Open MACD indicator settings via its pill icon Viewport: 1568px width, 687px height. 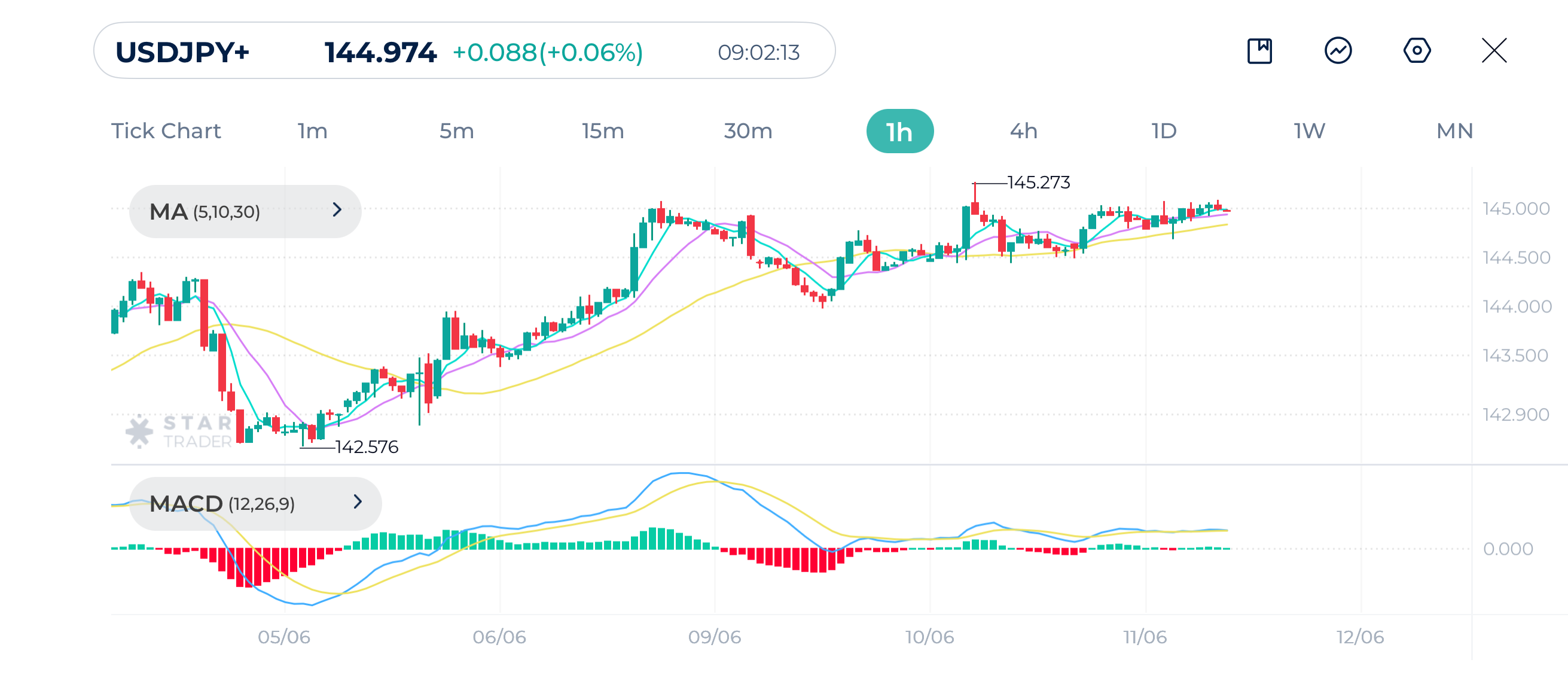point(256,503)
